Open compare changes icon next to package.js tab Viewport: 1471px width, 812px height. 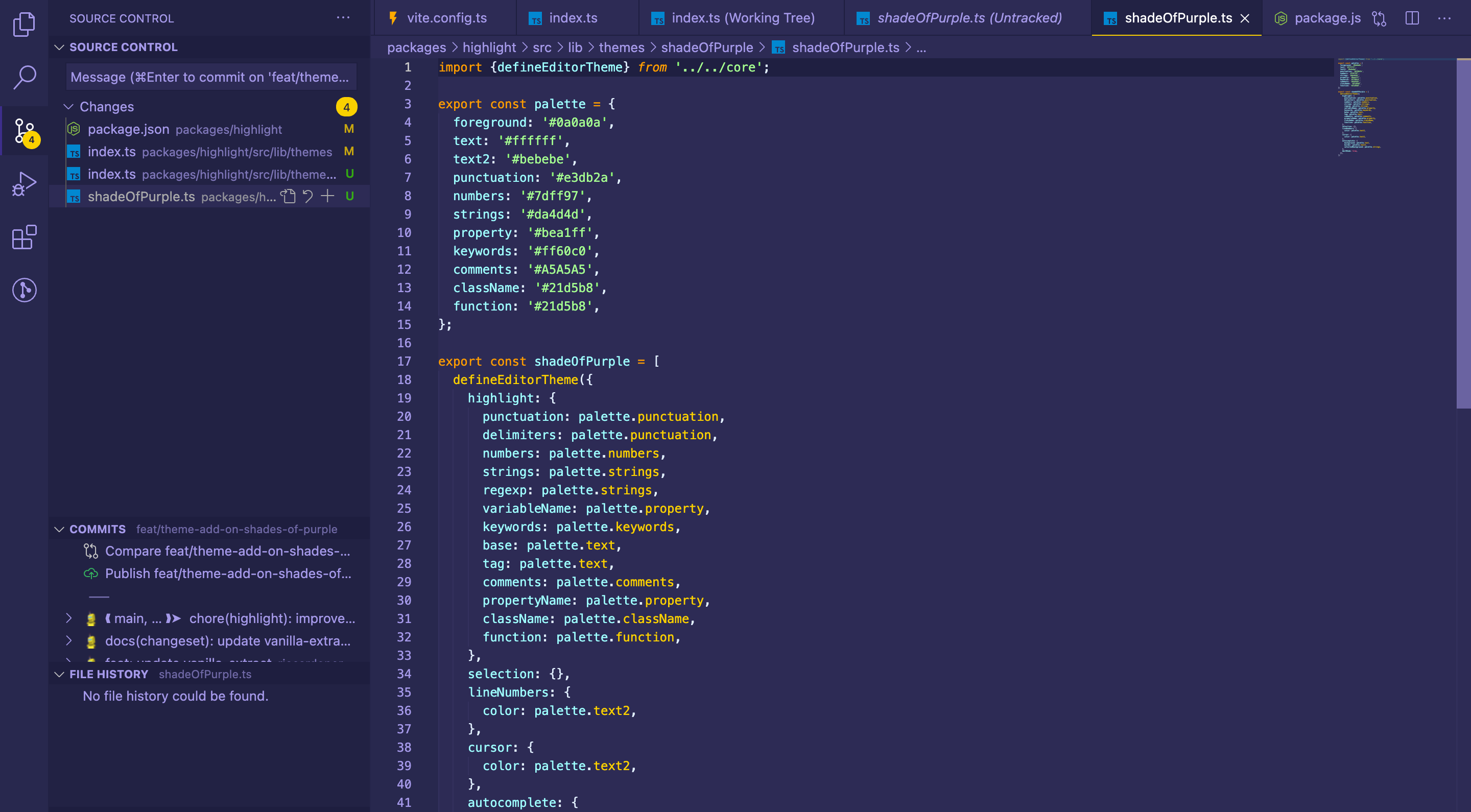point(1380,18)
